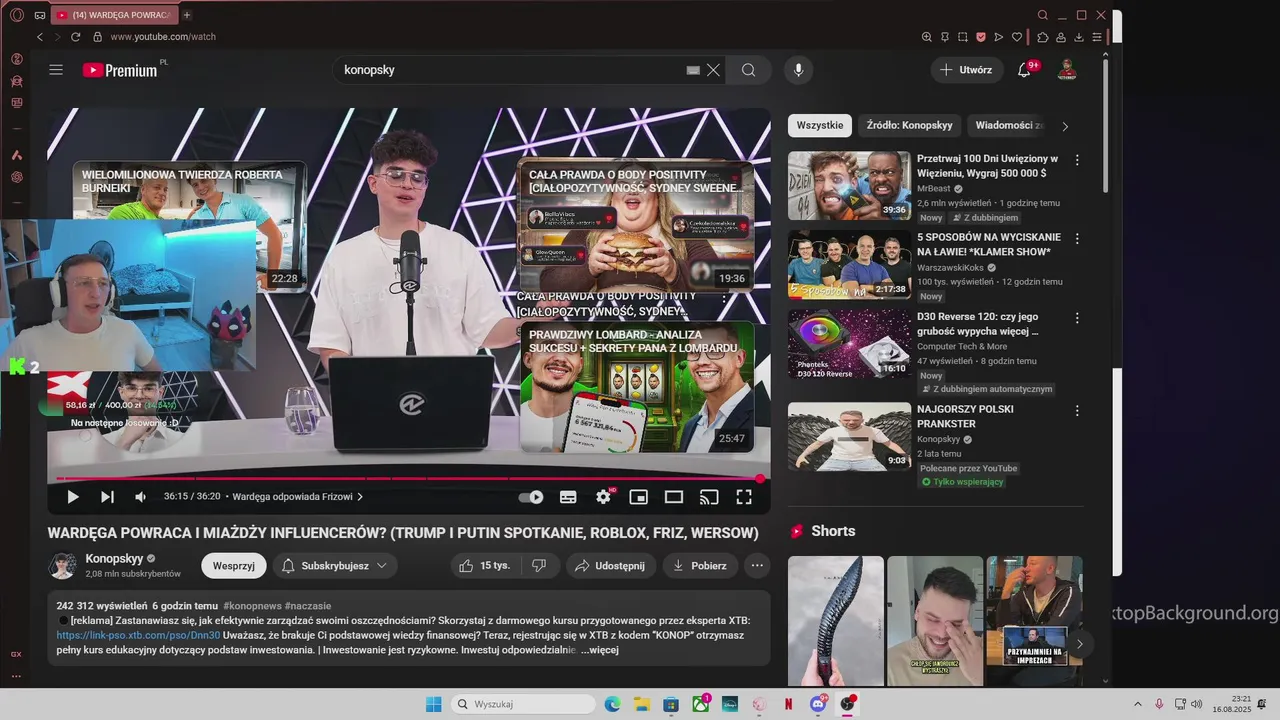Switch to the miniplayer
This screenshot has width=1280, height=720.
(x=638, y=497)
